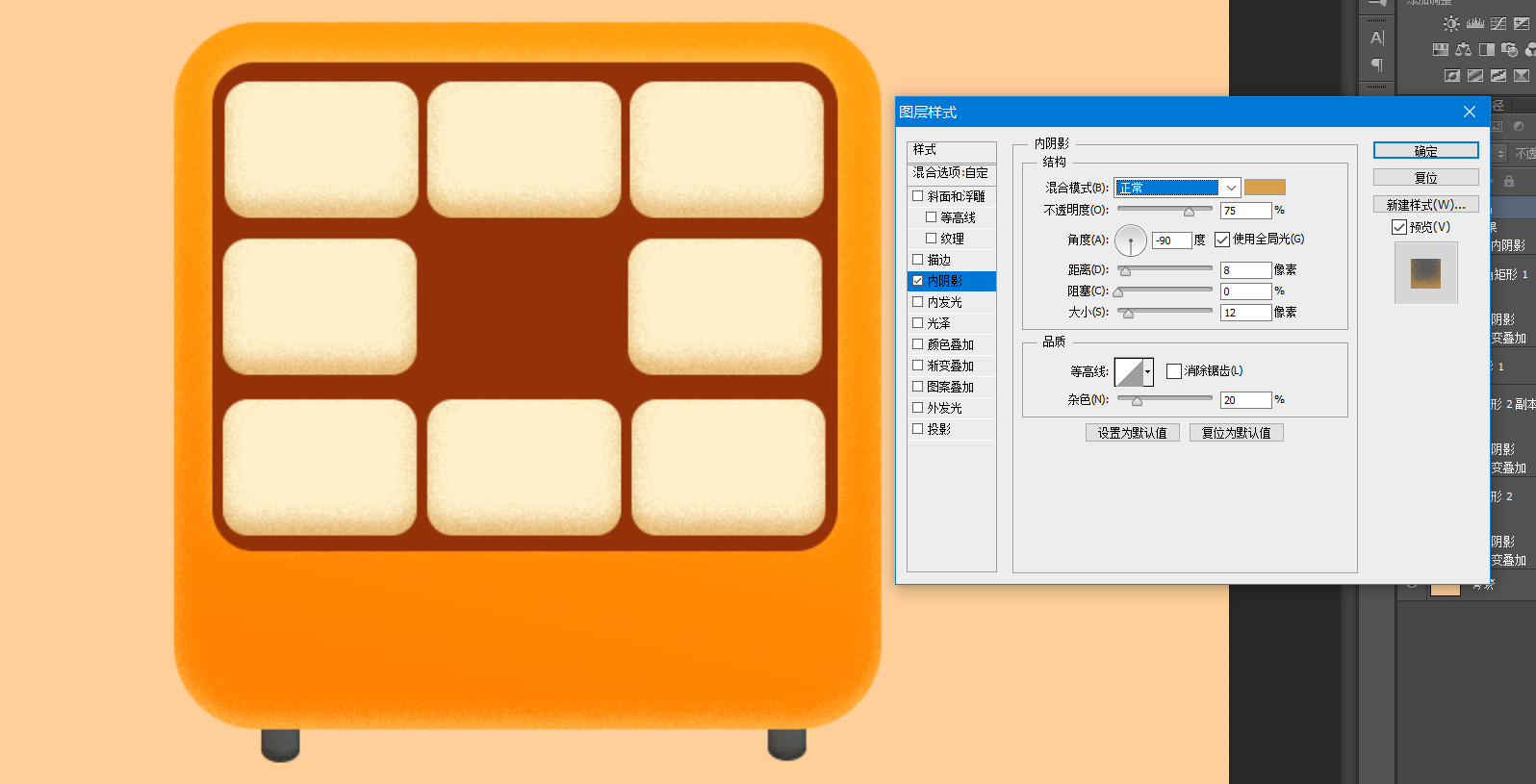Click the background layer thumbnail in Layers panel
This screenshot has width=1536, height=784.
point(1446,590)
